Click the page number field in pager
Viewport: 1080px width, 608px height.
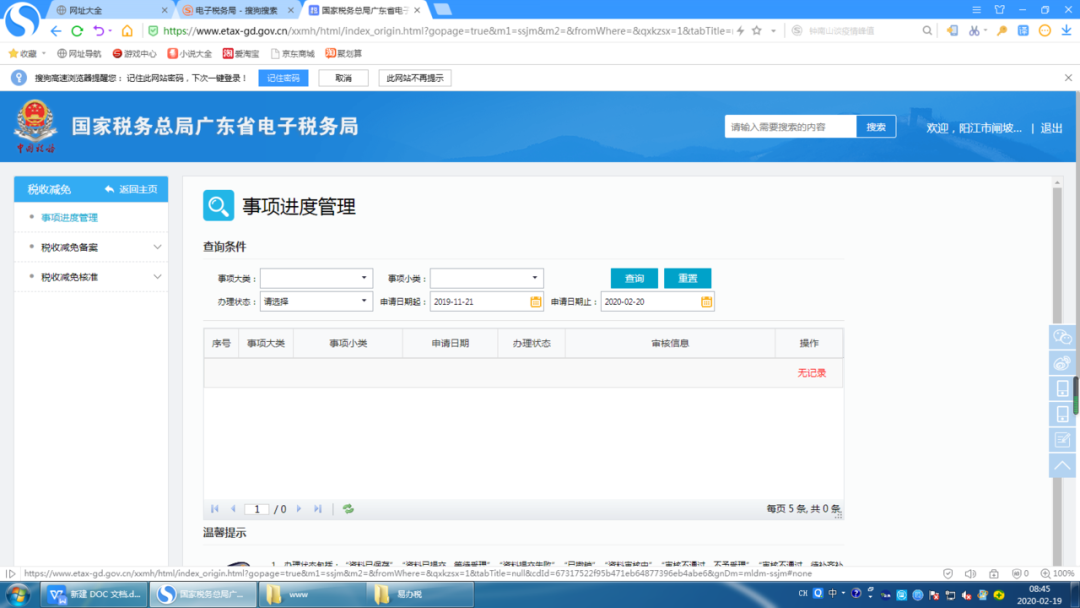257,509
